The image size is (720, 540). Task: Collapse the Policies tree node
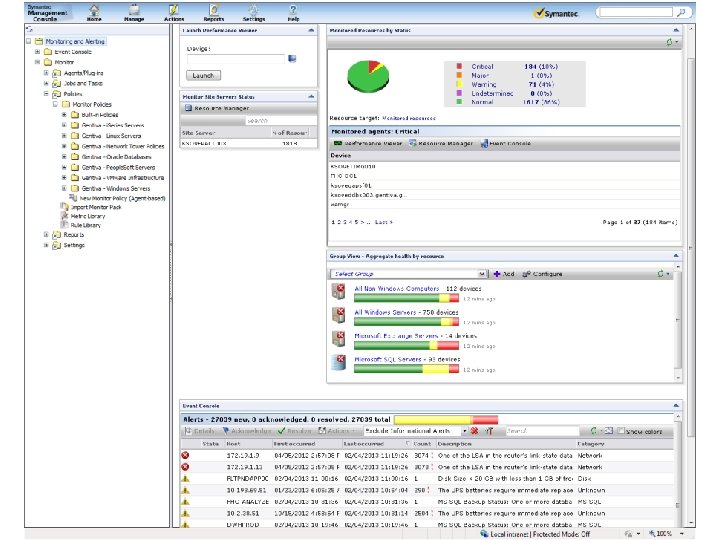tap(46, 94)
